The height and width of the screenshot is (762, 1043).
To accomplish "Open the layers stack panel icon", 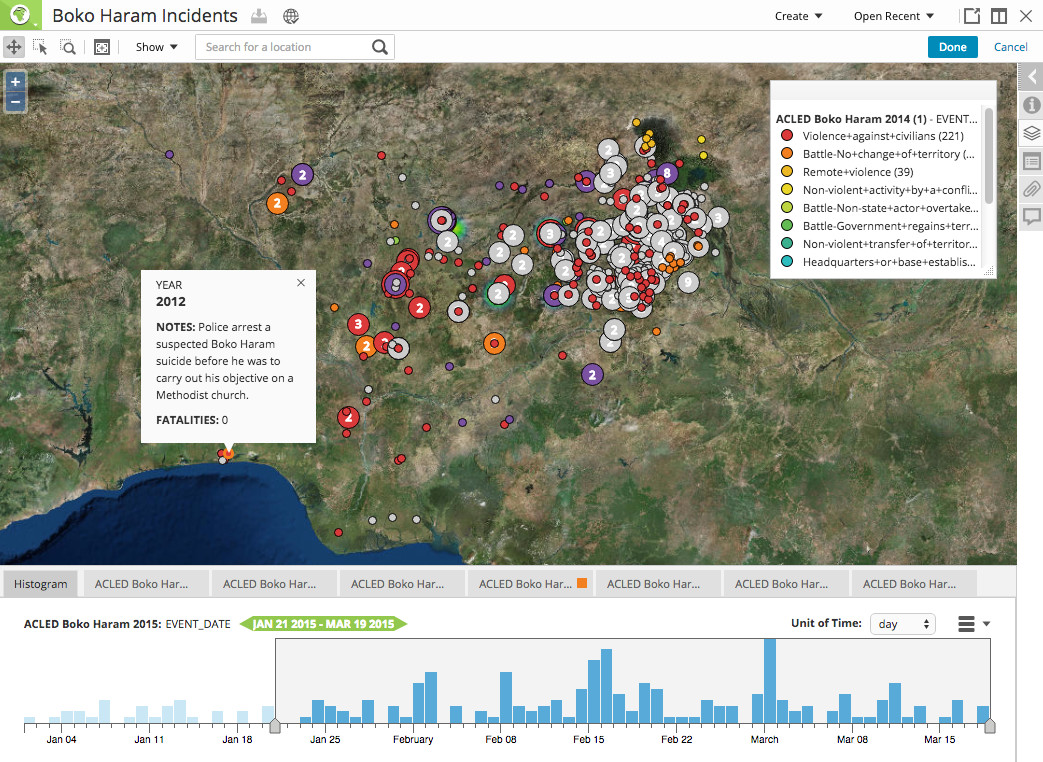I will pos(1031,134).
